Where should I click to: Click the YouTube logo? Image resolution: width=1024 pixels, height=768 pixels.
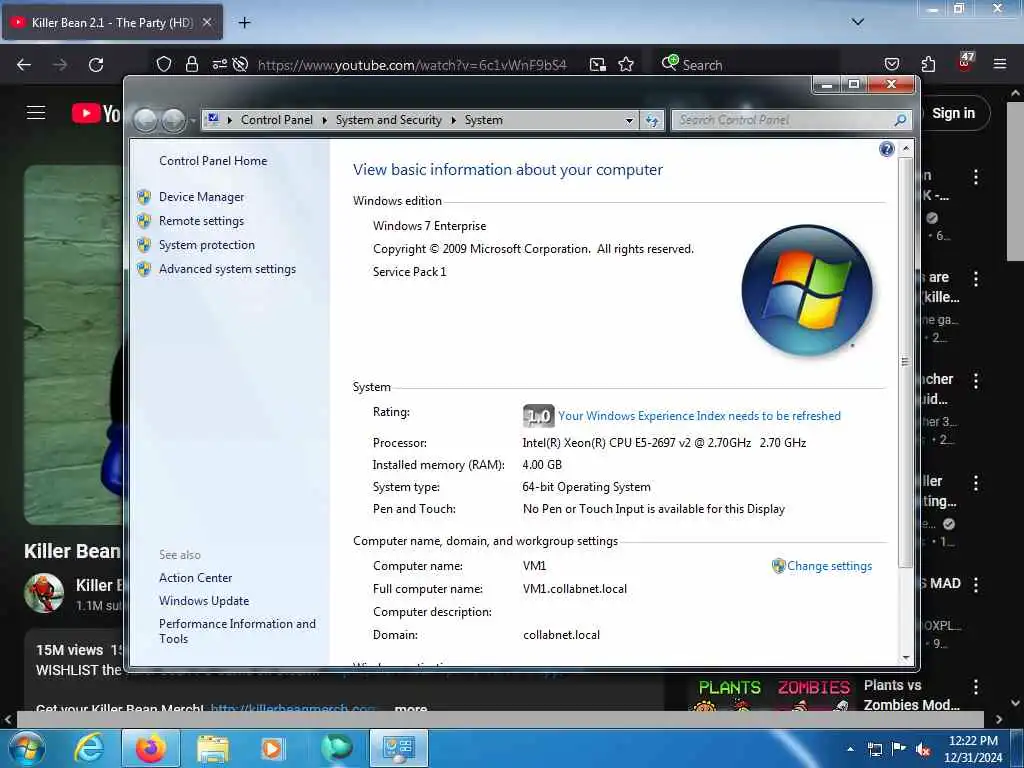coord(97,113)
